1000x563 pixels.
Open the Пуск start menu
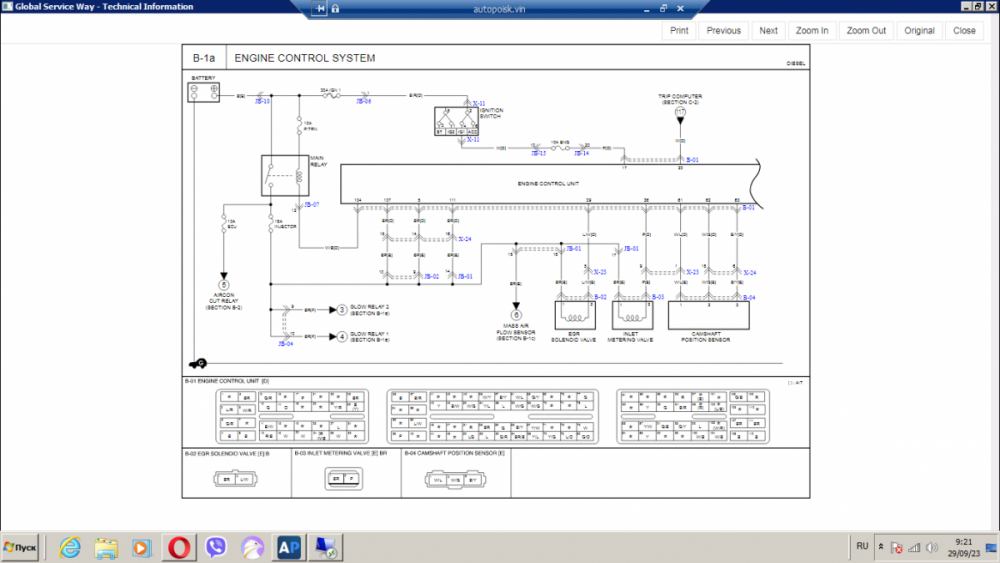tap(22, 547)
